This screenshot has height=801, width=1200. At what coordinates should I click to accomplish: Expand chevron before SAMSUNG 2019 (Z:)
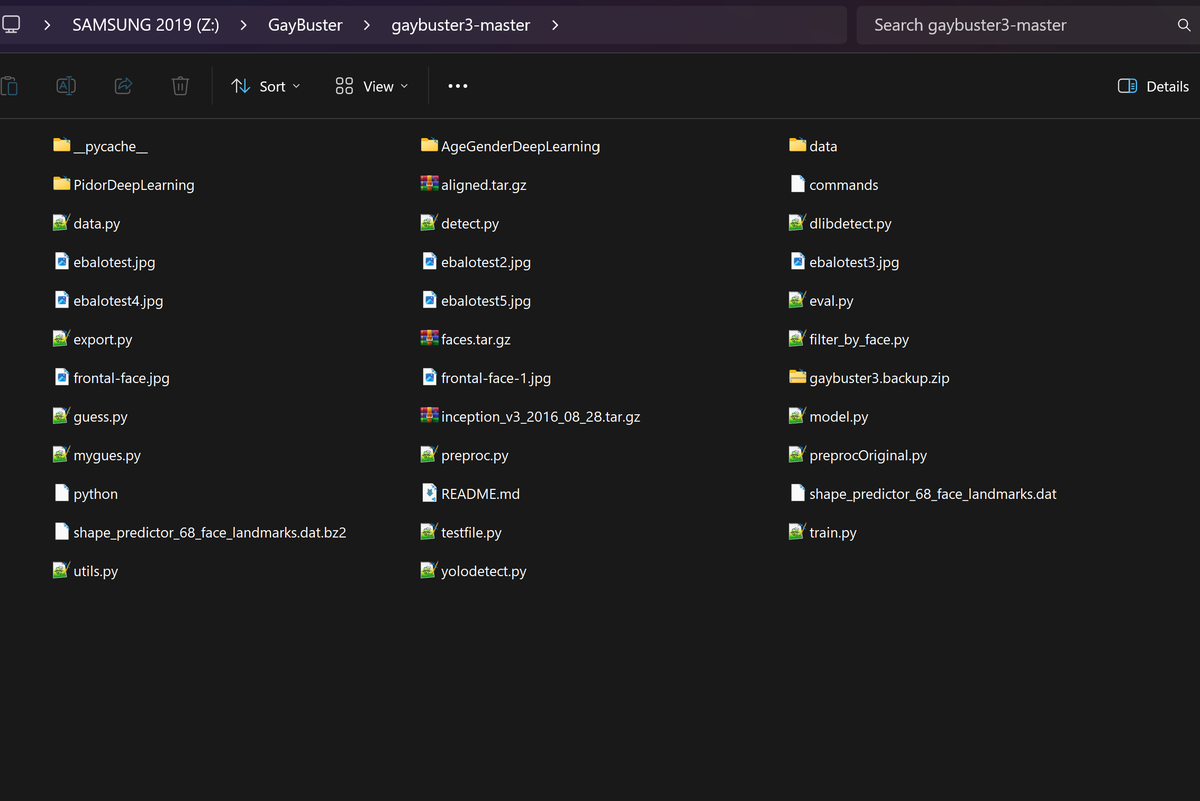coord(47,25)
